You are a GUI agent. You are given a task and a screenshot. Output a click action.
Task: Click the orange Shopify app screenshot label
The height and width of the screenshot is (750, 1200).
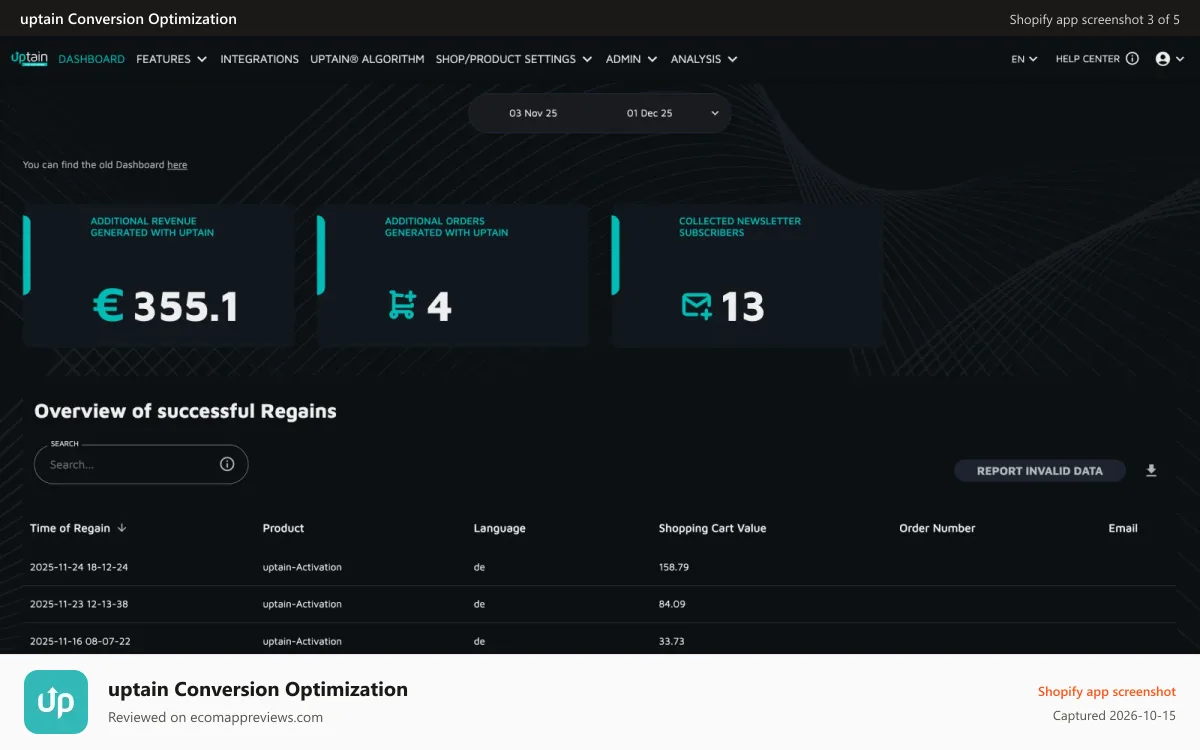click(x=1107, y=692)
